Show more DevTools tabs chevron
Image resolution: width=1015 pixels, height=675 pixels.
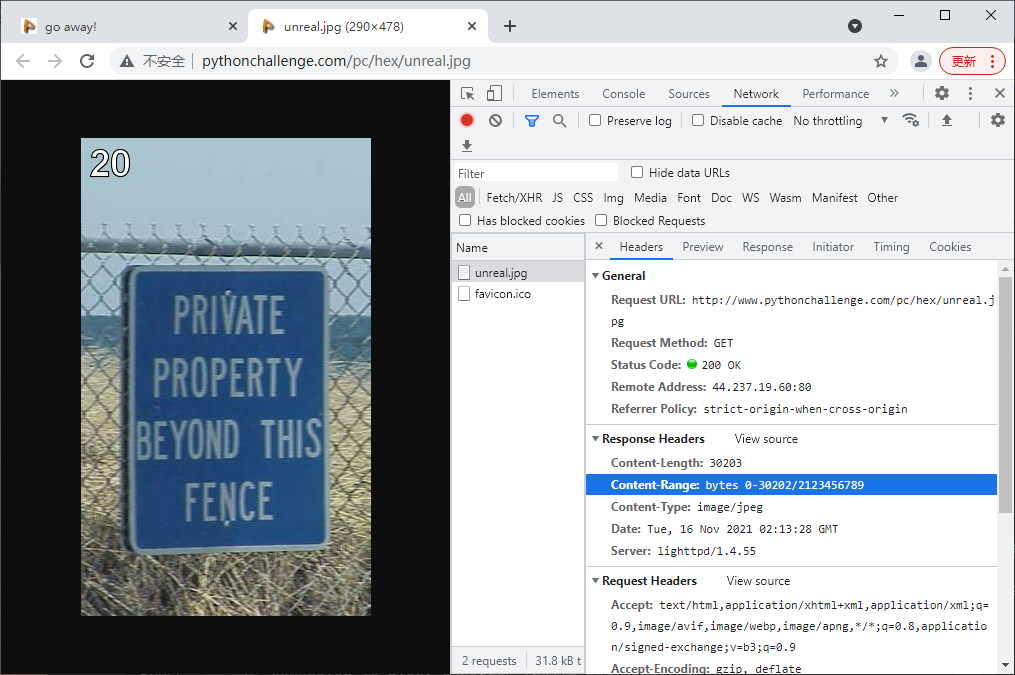click(x=894, y=93)
